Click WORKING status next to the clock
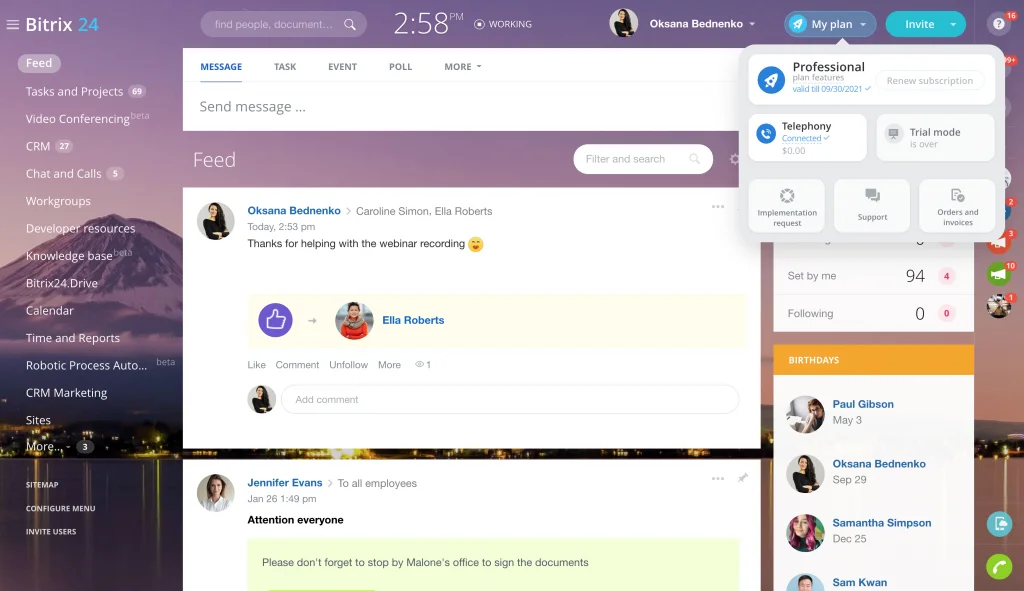The image size is (1024, 591). [x=503, y=24]
